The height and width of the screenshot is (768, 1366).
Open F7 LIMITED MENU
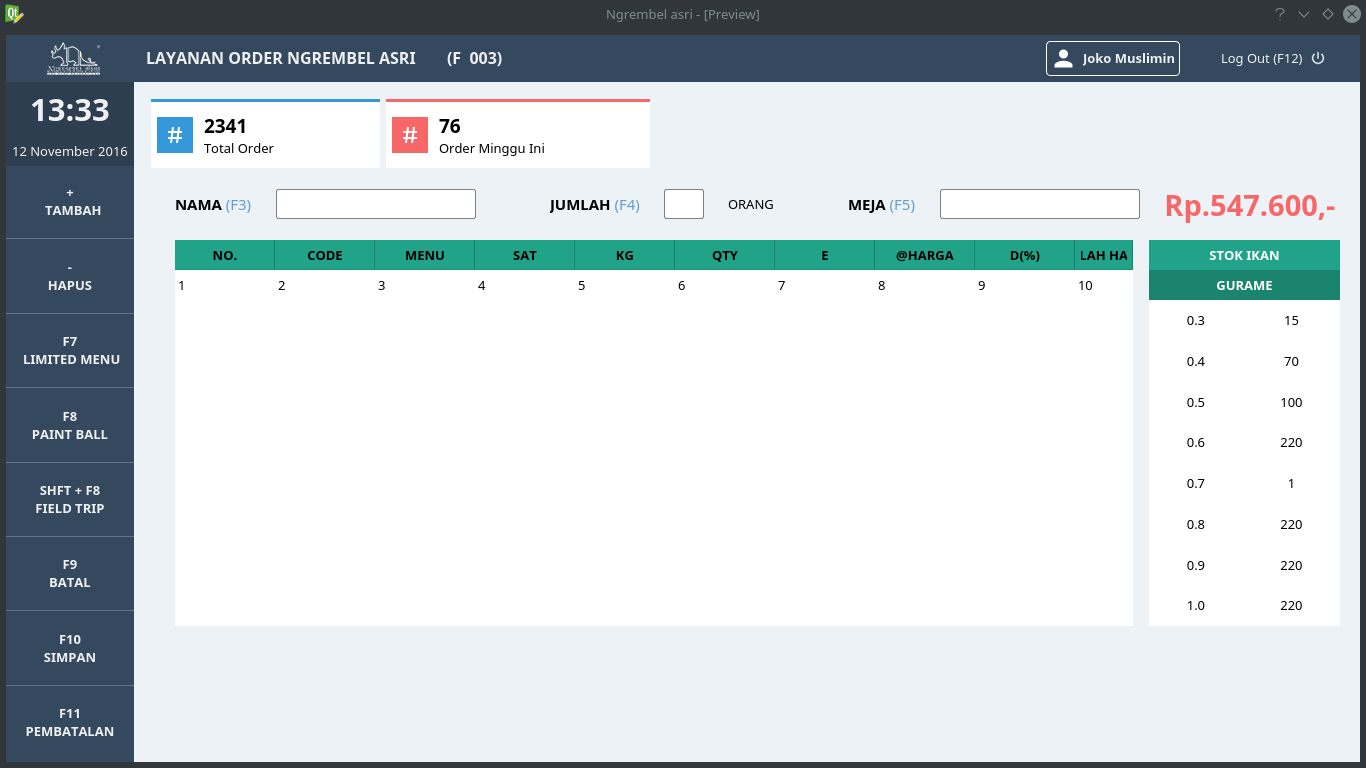[x=70, y=351]
